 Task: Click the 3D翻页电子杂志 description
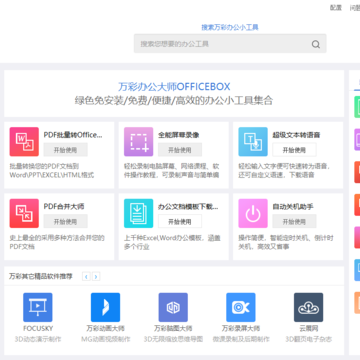click(308, 339)
